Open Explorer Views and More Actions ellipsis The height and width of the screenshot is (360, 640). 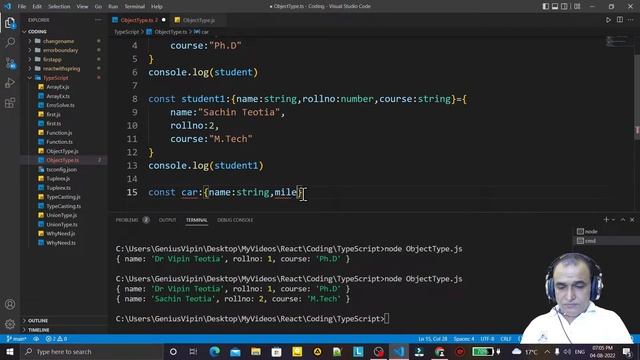point(98,20)
